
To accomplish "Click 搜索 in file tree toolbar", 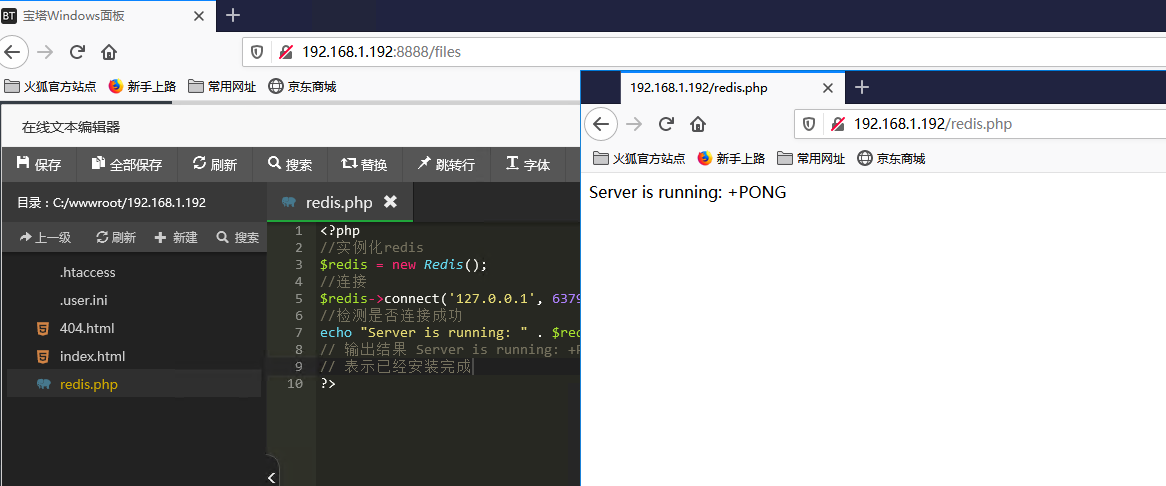I will (238, 237).
